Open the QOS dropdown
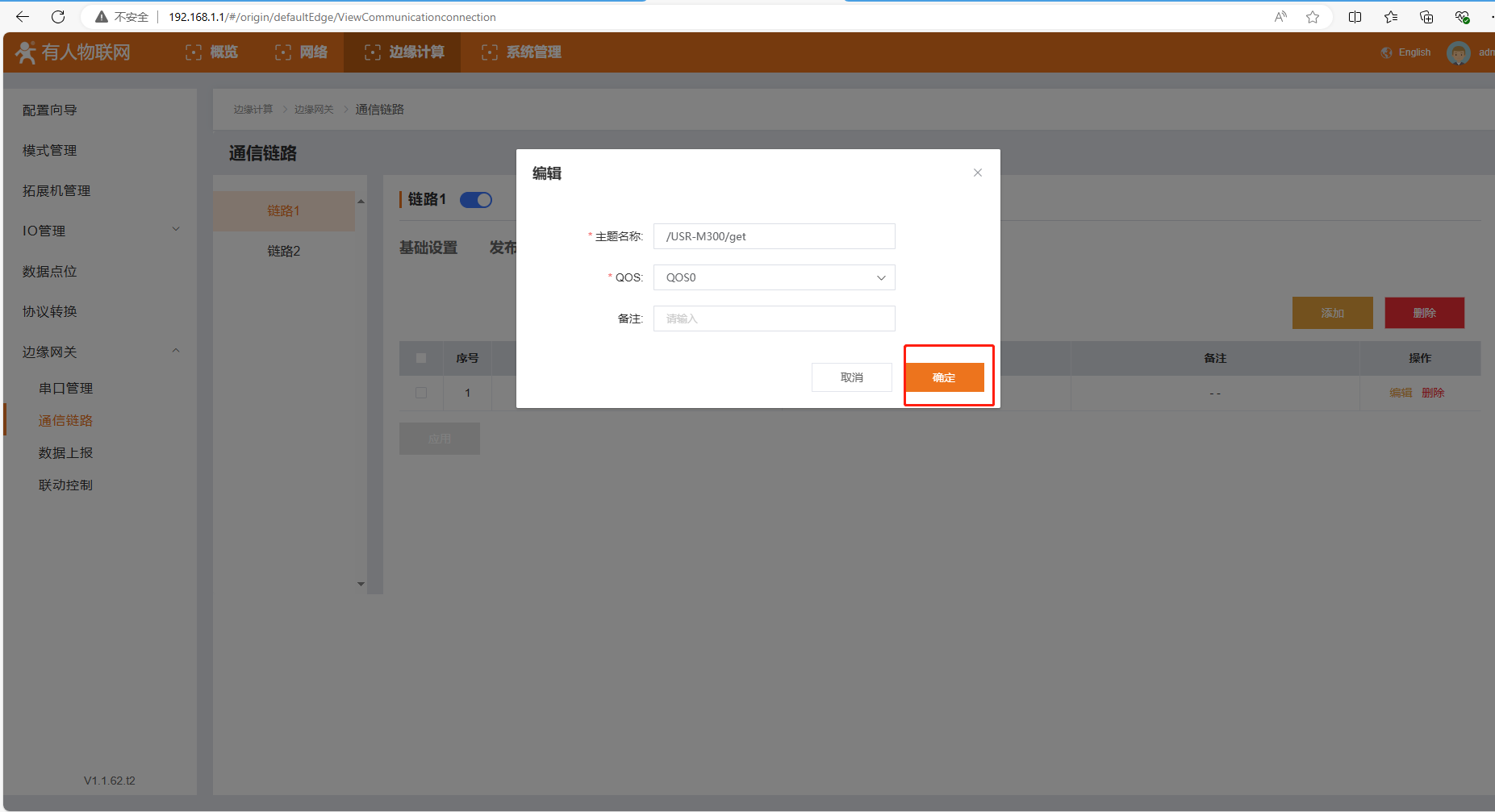Viewport: 1495px width, 812px height. point(774,277)
